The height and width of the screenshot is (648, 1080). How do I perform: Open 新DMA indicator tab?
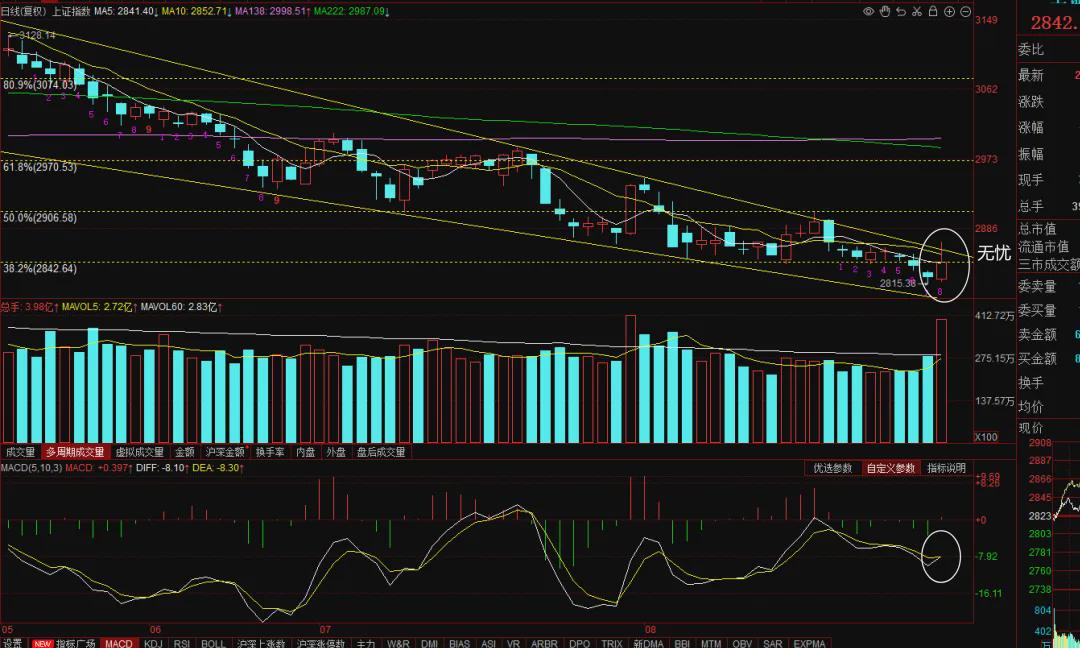coord(648,643)
